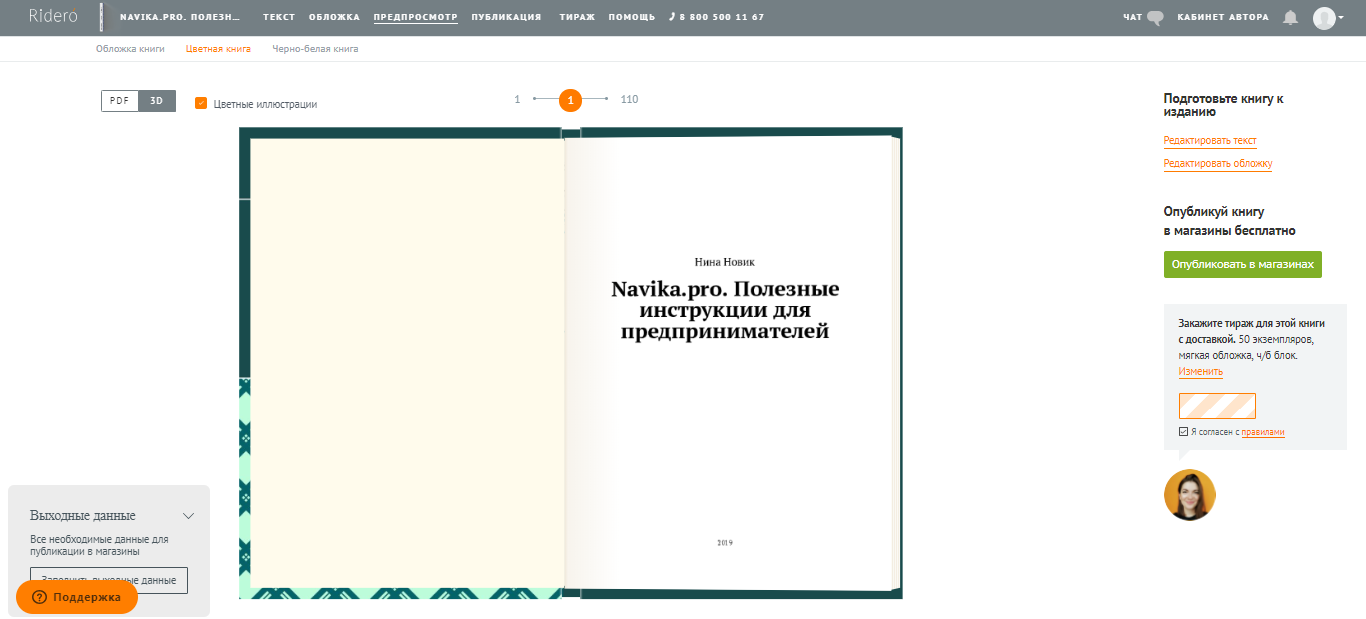Go to the Обложка section
The width and height of the screenshot is (1366, 619).
pyautogui.click(x=334, y=17)
